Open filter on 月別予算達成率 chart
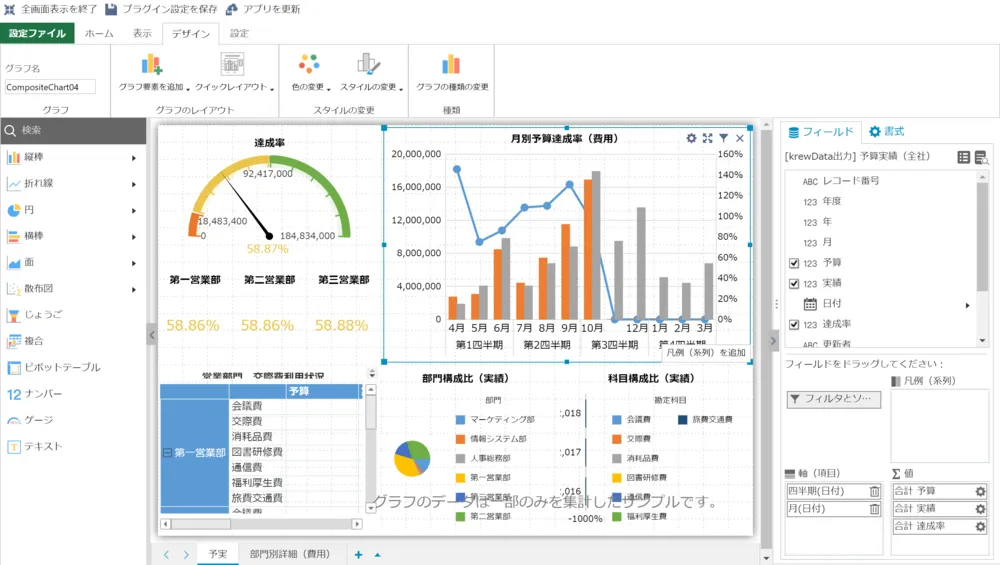The width and height of the screenshot is (1000, 565). (x=724, y=138)
